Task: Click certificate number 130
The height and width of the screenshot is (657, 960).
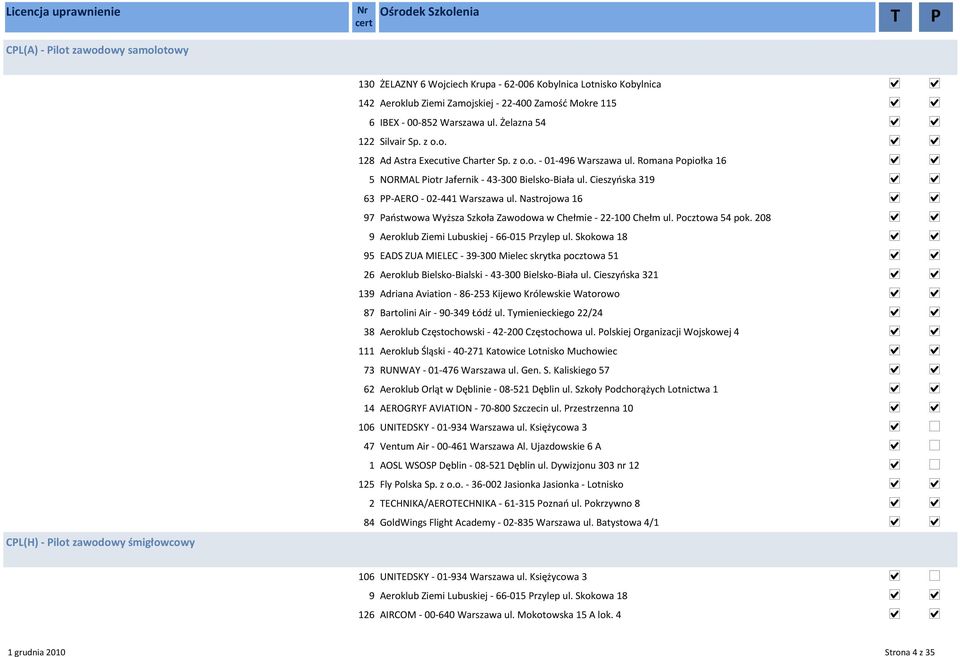Action: (x=366, y=84)
